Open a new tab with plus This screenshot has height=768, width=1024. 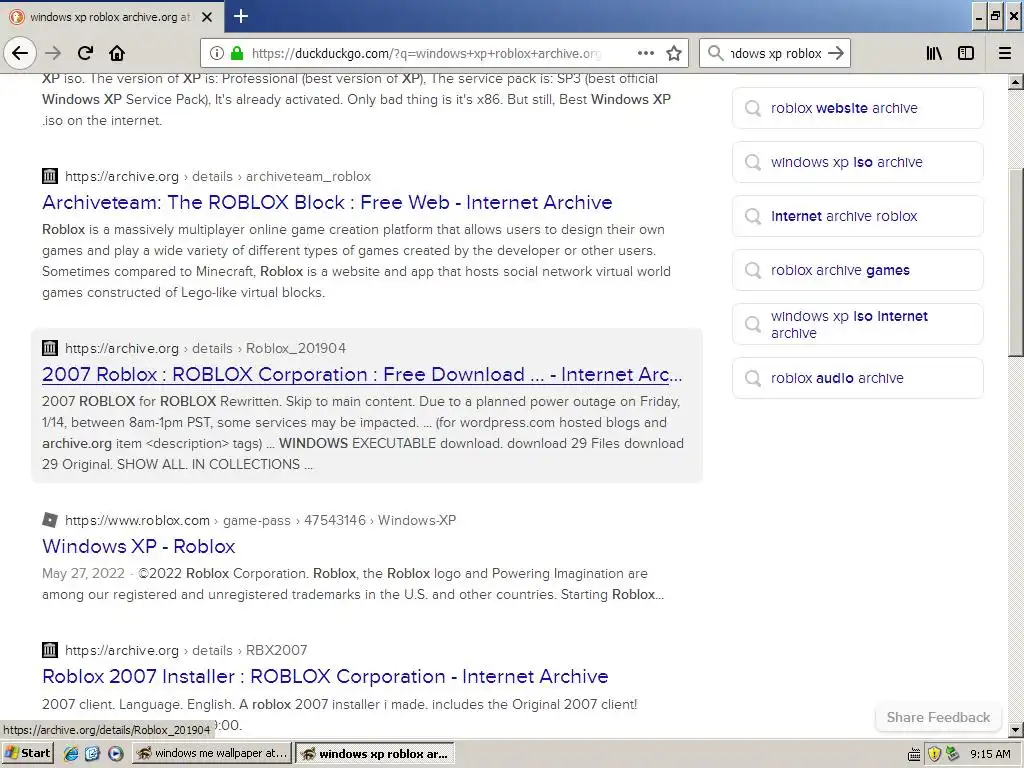(240, 16)
